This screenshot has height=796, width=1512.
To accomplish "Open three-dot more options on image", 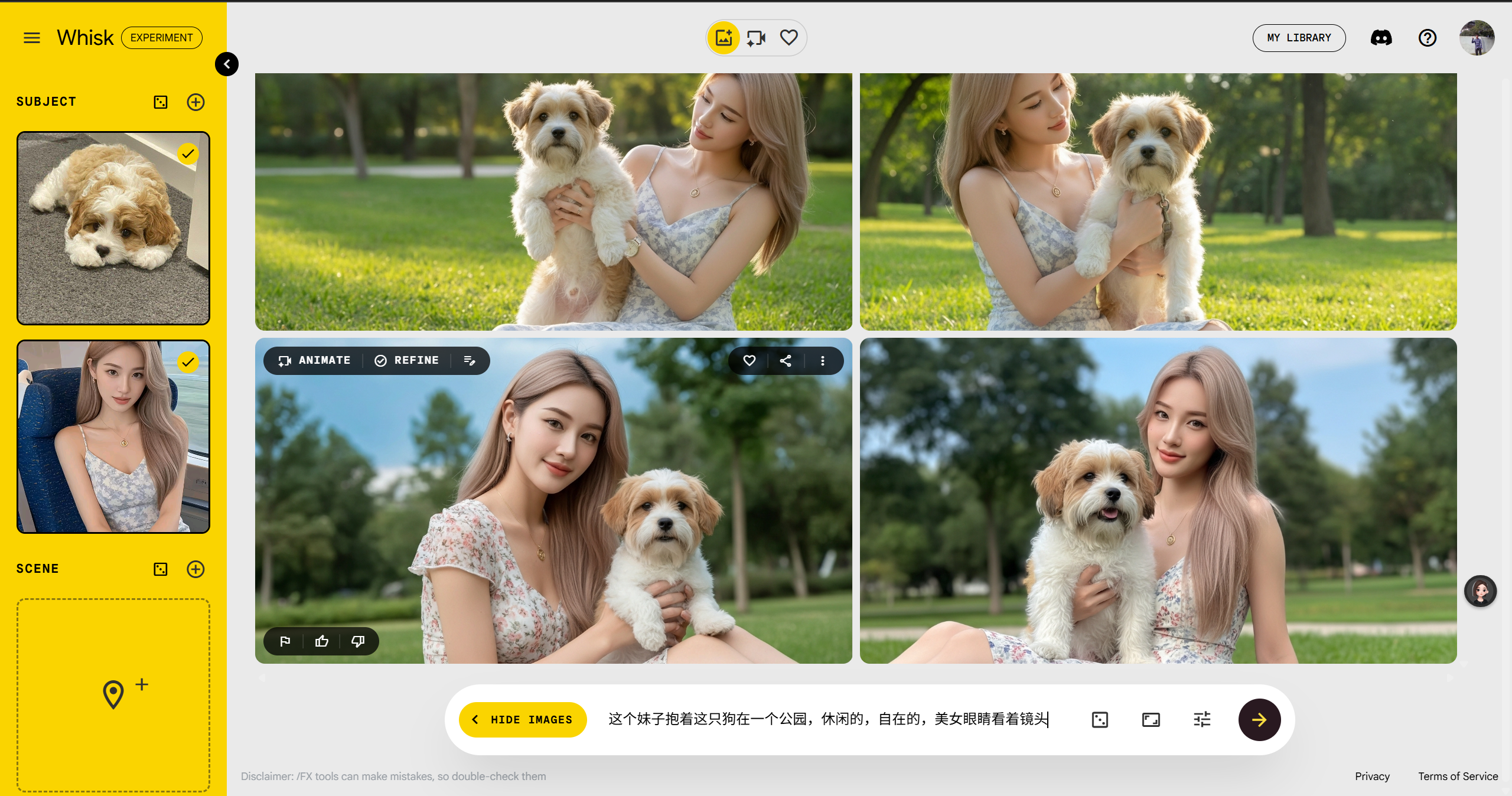I will click(x=823, y=361).
